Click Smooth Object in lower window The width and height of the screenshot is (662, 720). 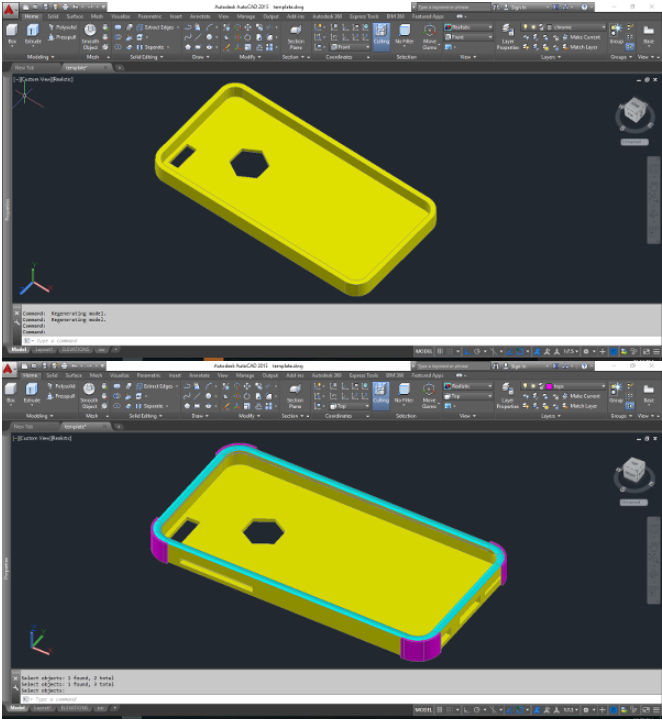click(89, 395)
